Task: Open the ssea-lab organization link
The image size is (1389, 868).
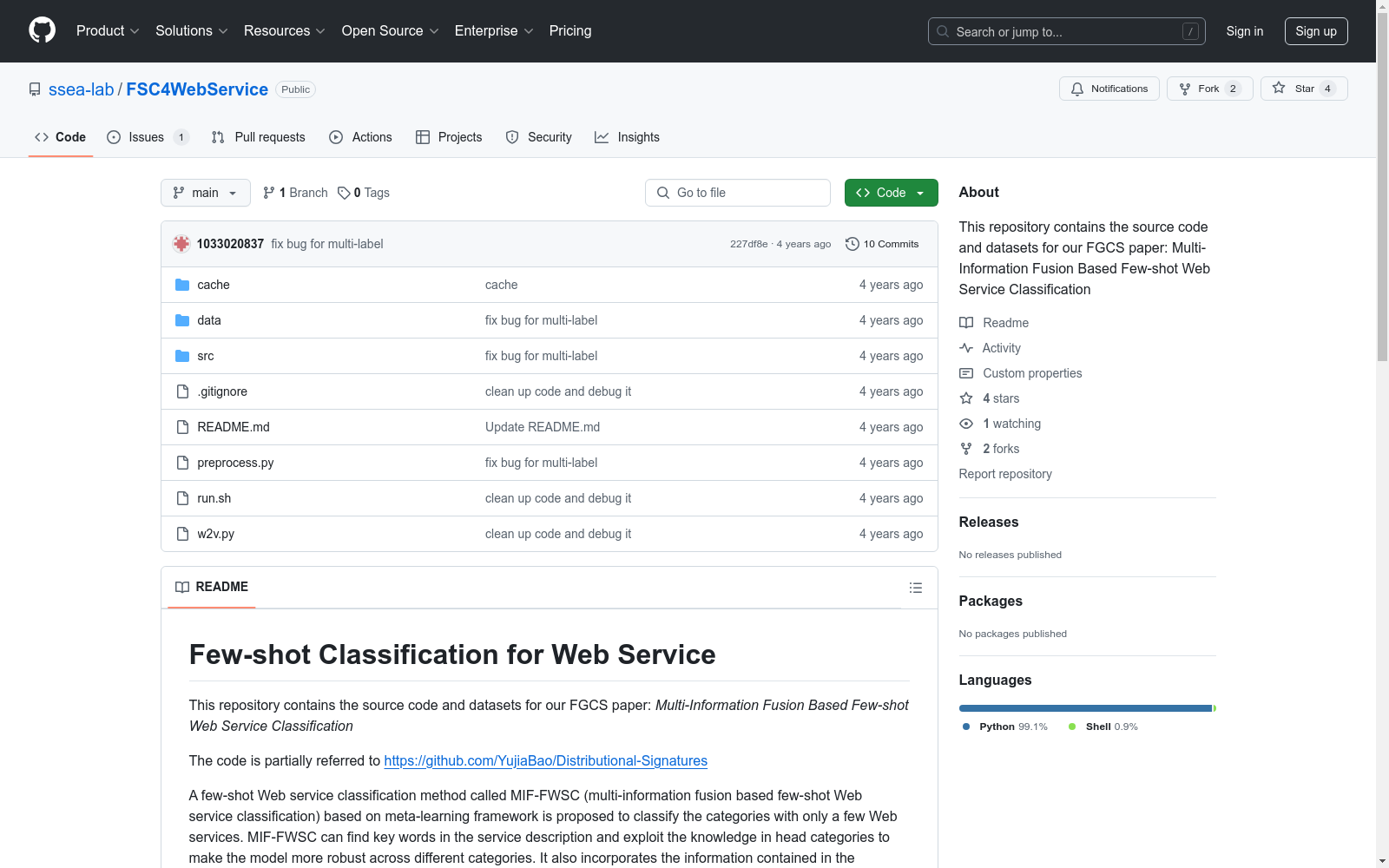Action: pyautogui.click(x=81, y=89)
